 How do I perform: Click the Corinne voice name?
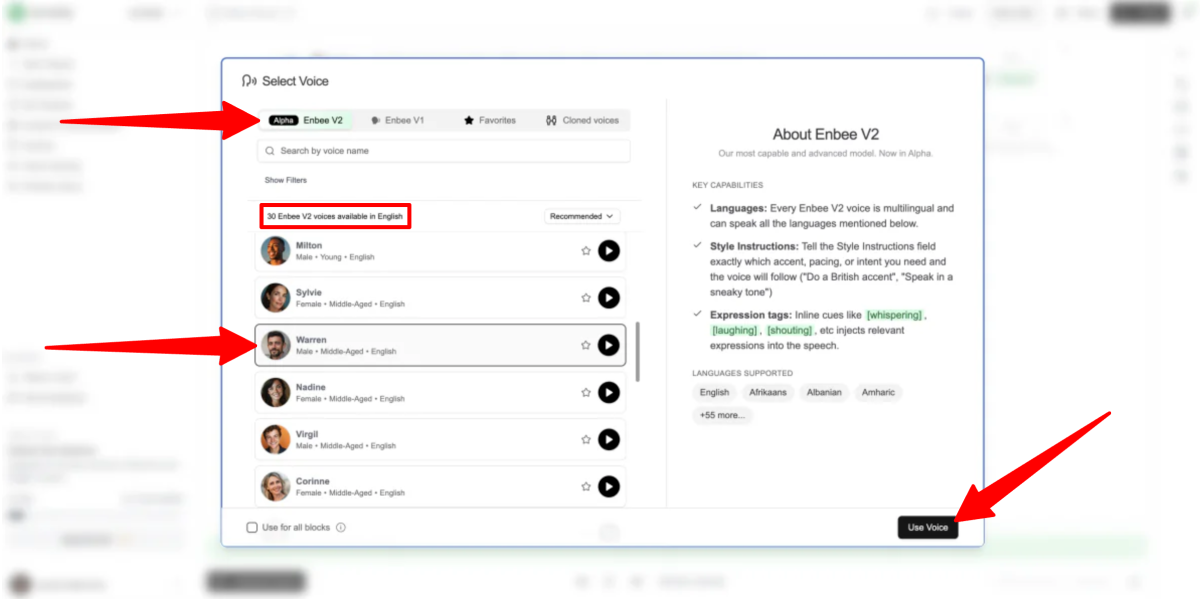313,481
